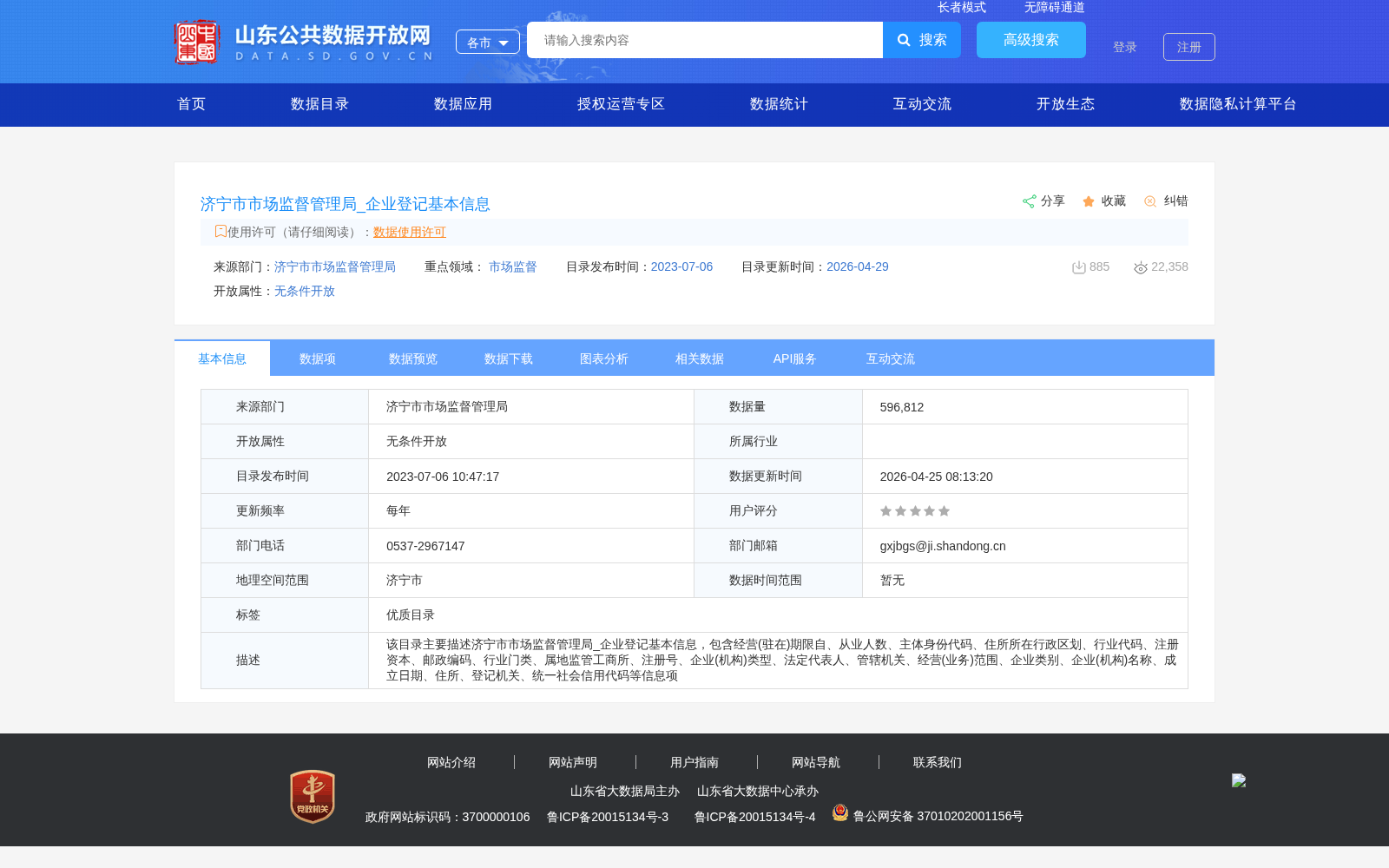Open the 数据应用 navigation item
Image resolution: width=1389 pixels, height=868 pixels.
tap(463, 104)
